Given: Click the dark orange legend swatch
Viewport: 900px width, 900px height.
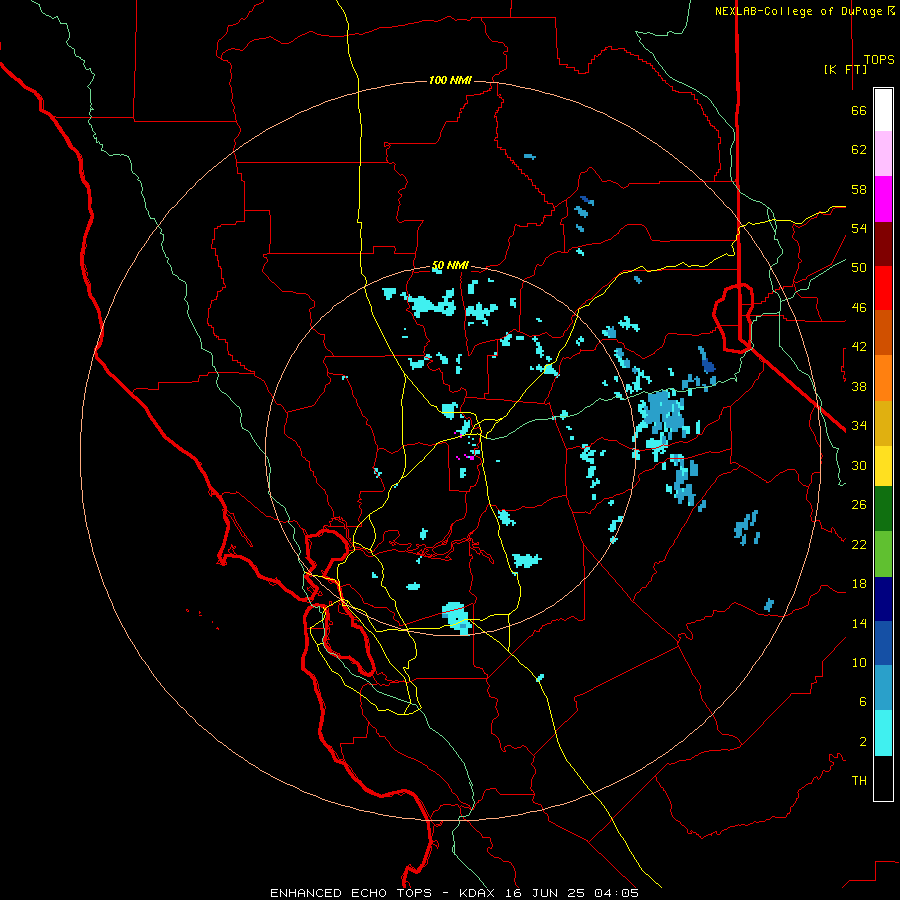Looking at the screenshot, I should point(883,332).
